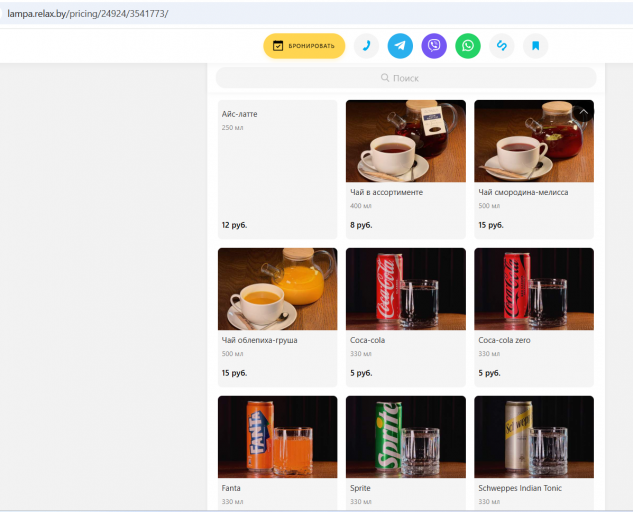
Task: Click the blue link icon
Action: point(502,46)
